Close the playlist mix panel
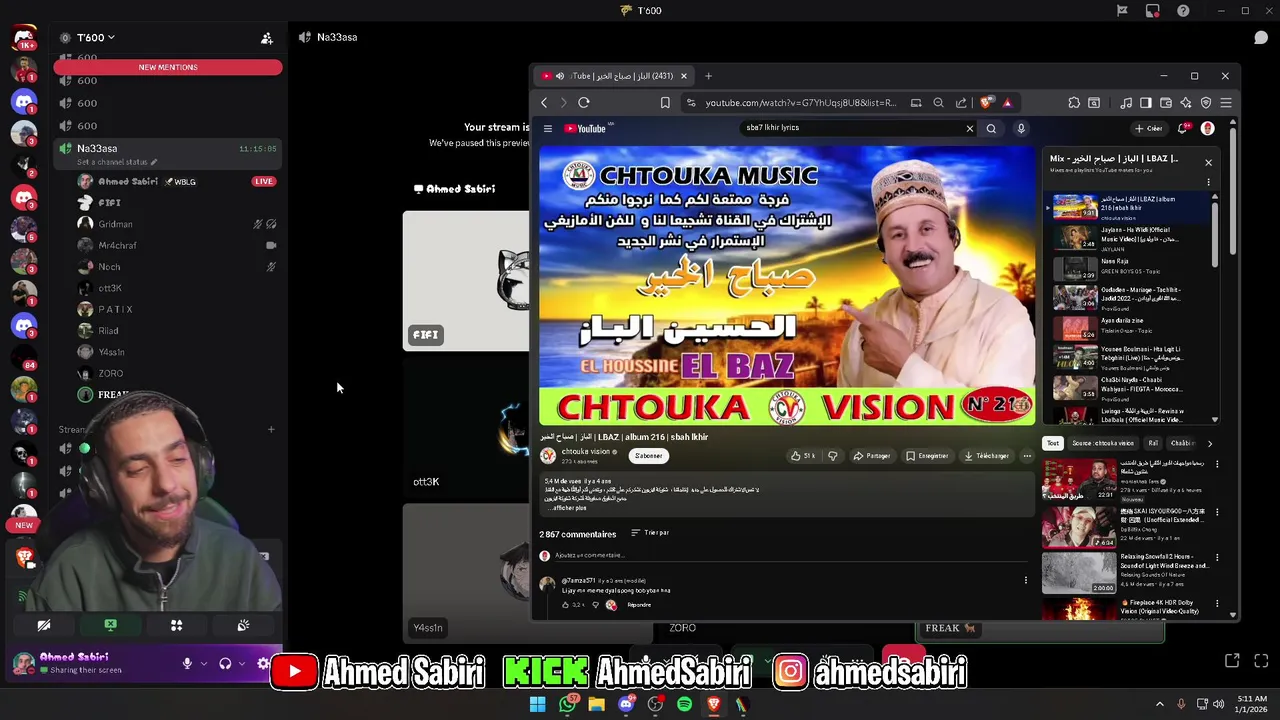 1208,162
